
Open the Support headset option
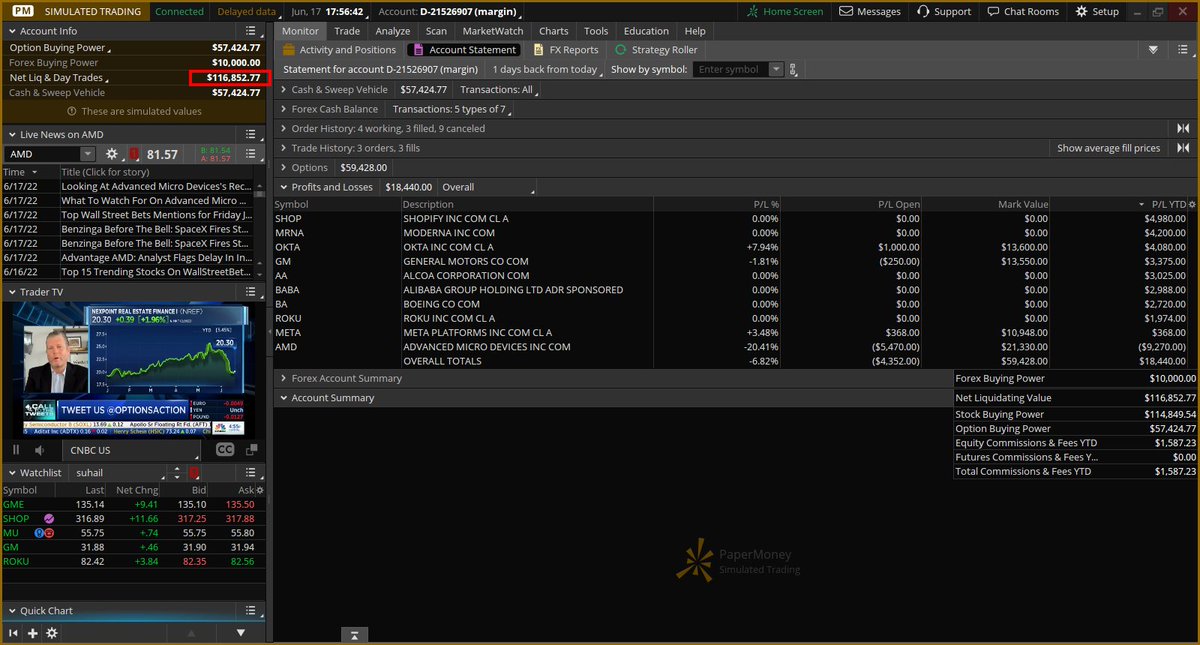[944, 11]
